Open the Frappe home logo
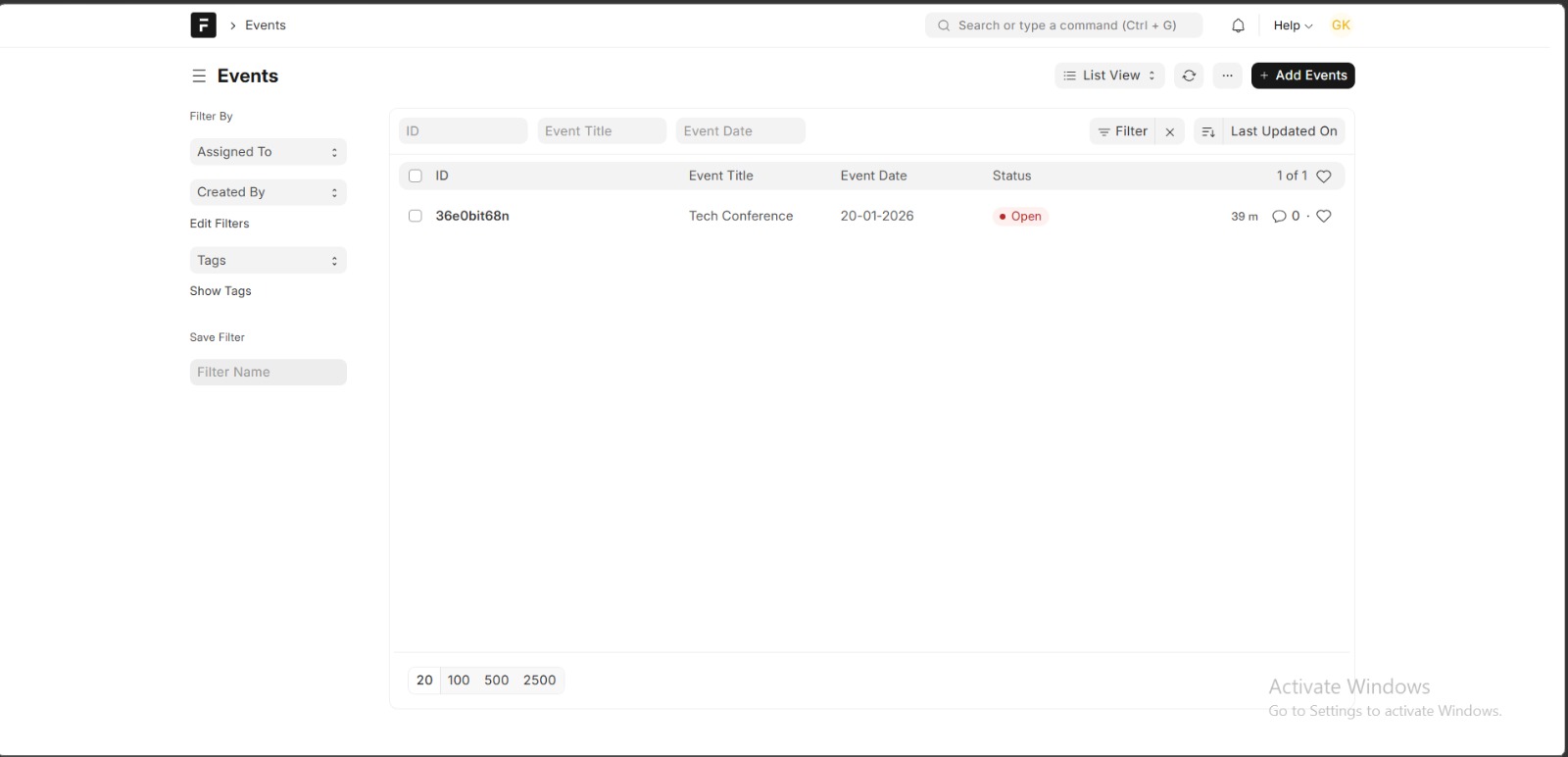This screenshot has height=757, width=1568. pyautogui.click(x=203, y=25)
